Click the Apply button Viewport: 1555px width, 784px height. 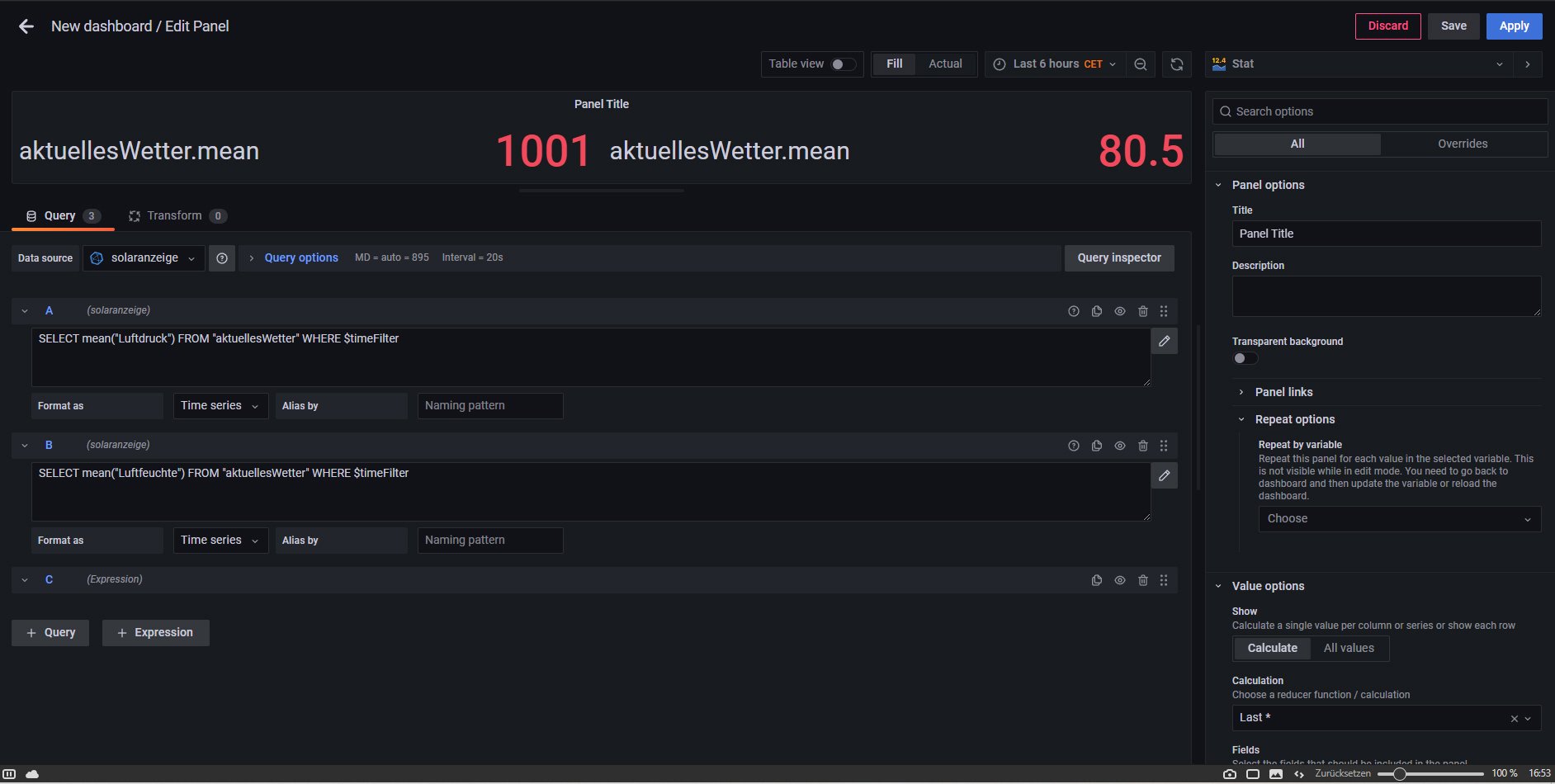click(x=1513, y=26)
